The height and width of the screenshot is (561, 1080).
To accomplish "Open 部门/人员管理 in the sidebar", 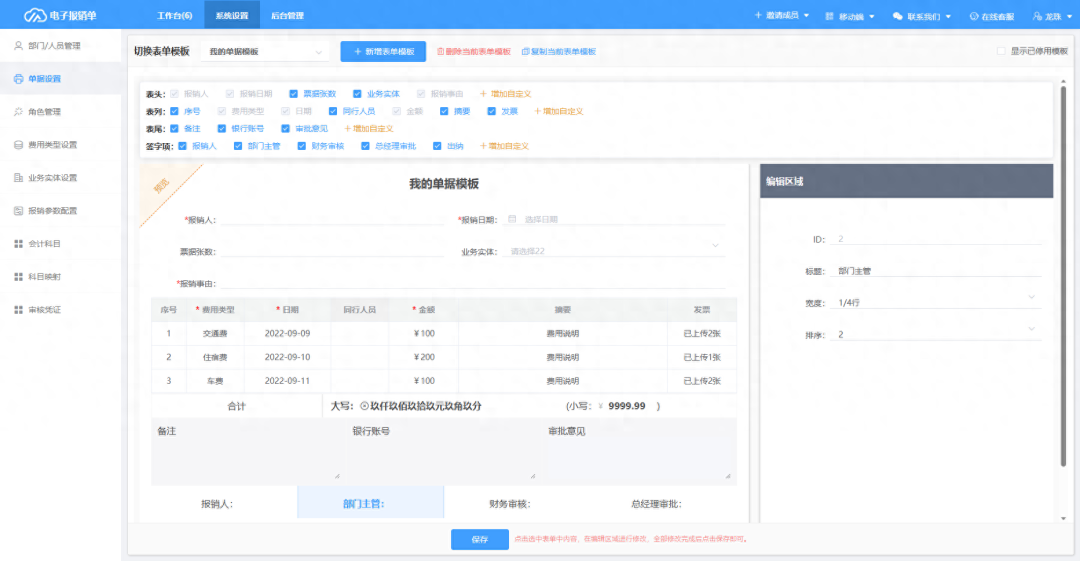I will click(61, 45).
